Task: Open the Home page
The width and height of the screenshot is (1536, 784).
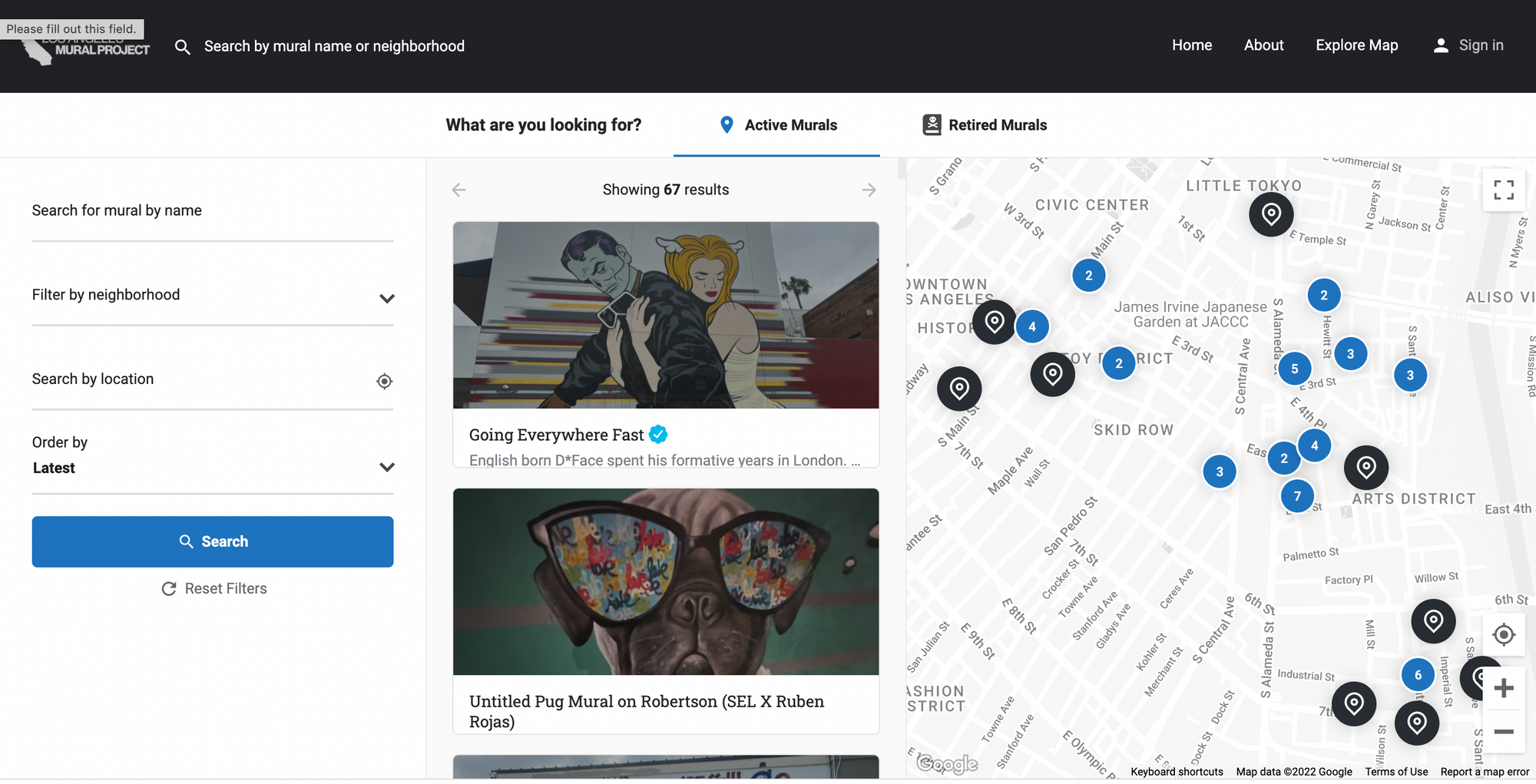Action: pos(1192,45)
